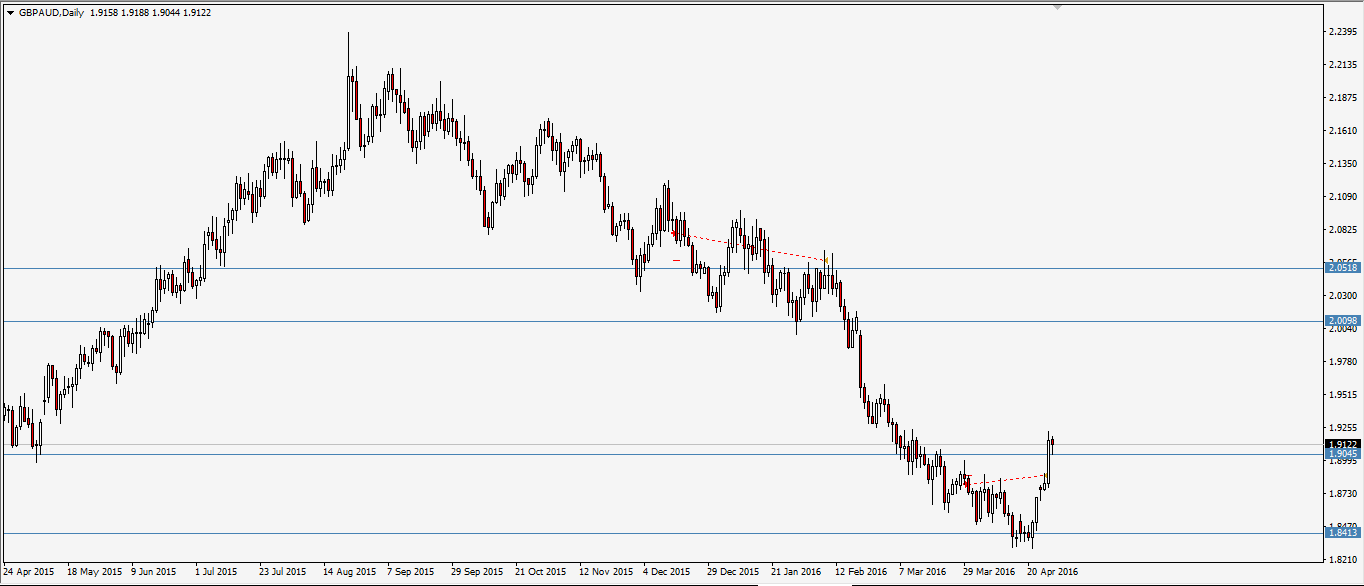
Task: Click the 7 Mar 2016 date label
Action: pos(923,573)
